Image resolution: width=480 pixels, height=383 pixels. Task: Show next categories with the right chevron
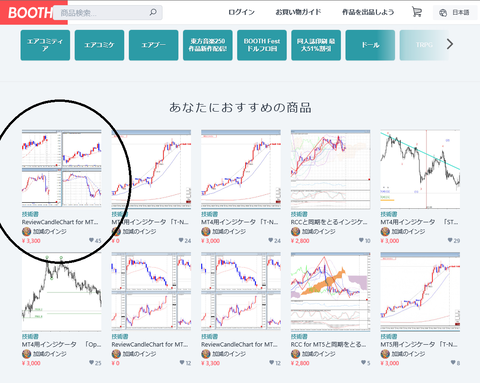(x=450, y=44)
